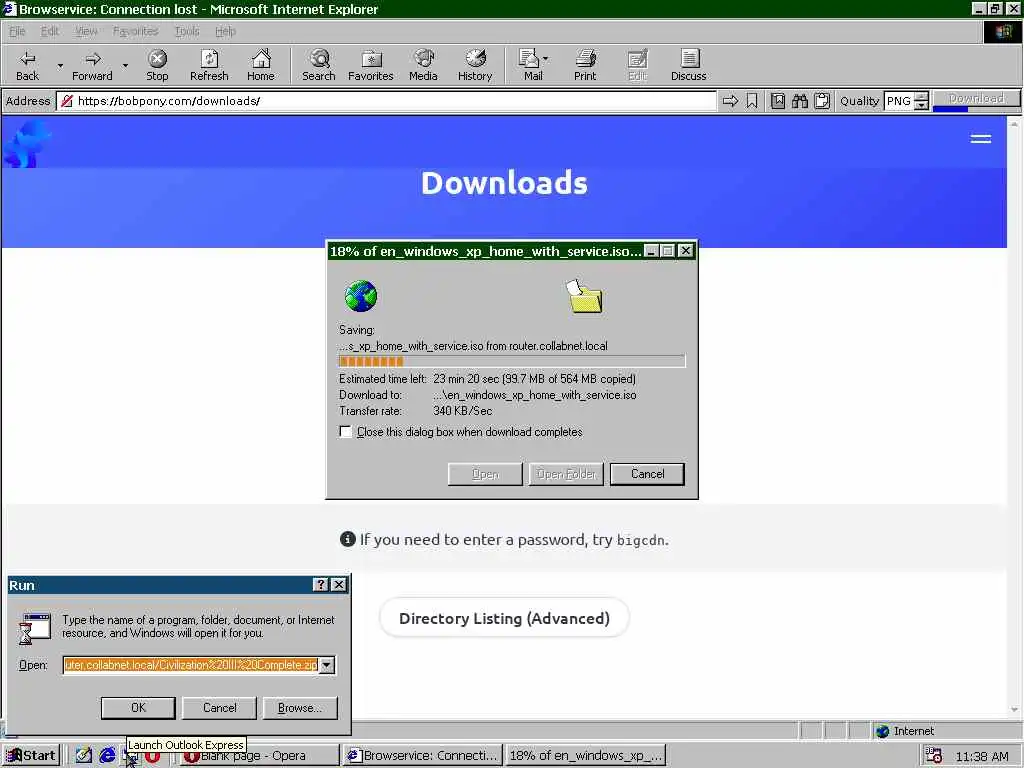Open Directory Listing (Advanced) link

click(x=504, y=618)
